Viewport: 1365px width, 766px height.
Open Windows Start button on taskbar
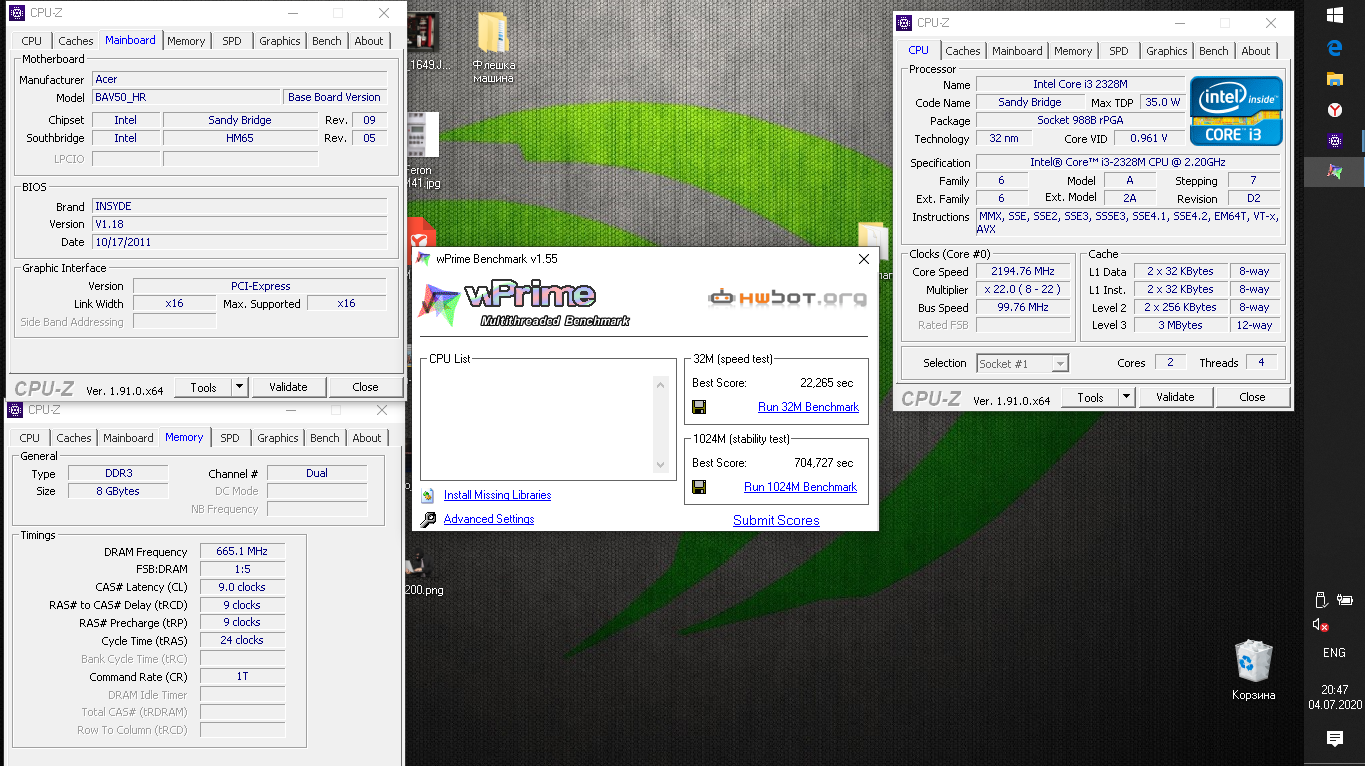(x=1334, y=15)
